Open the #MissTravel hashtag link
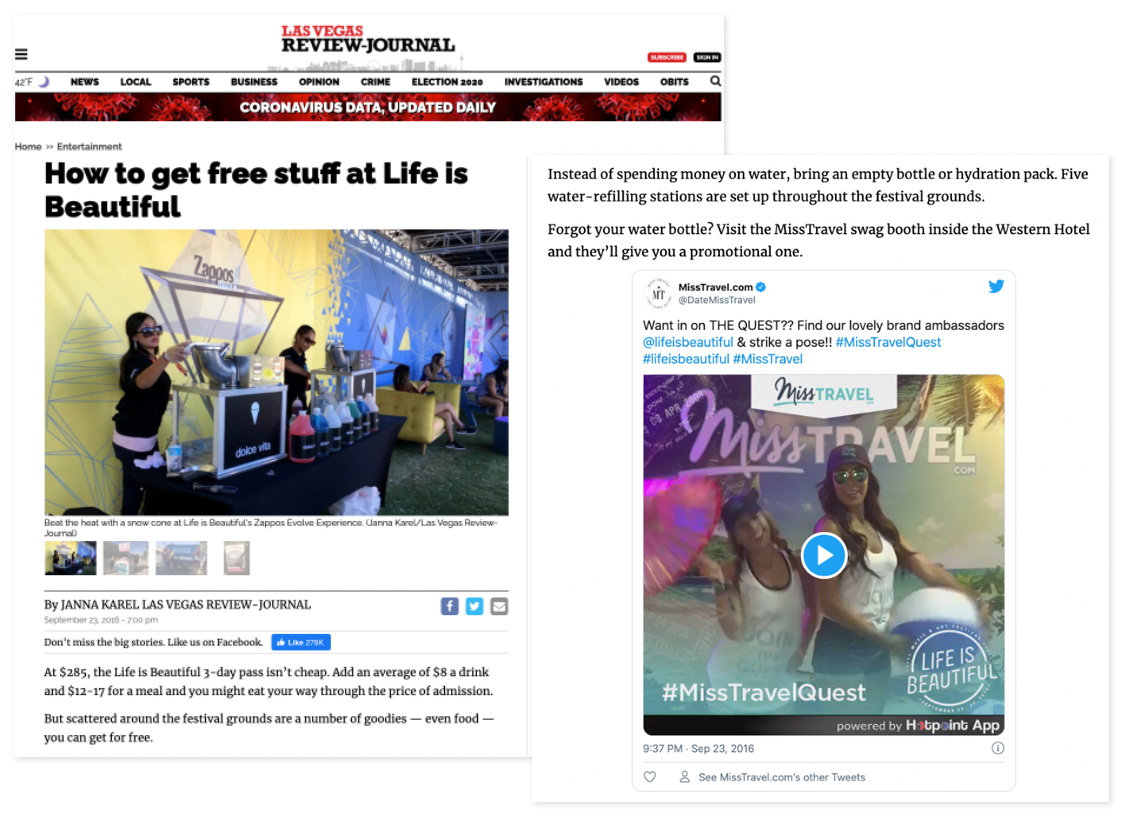Viewport: 1123px width, 822px height. click(x=768, y=359)
